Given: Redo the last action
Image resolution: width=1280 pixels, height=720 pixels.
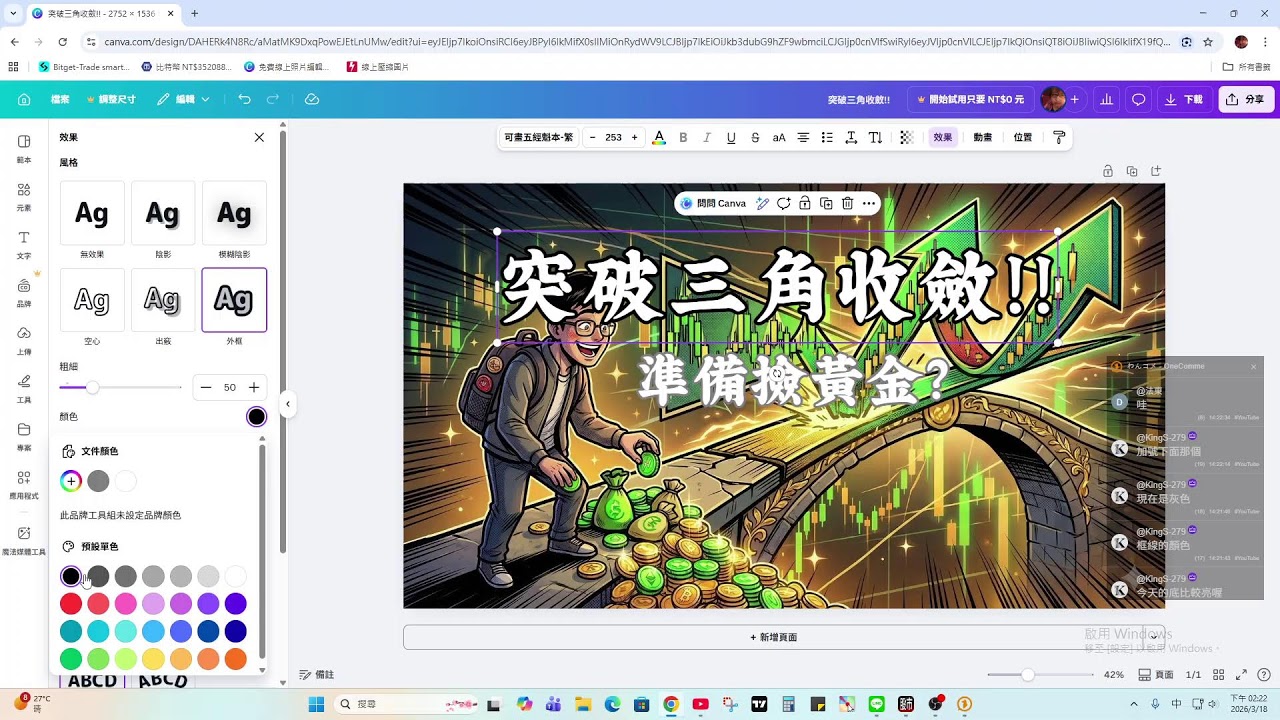Looking at the screenshot, I should pos(272,99).
